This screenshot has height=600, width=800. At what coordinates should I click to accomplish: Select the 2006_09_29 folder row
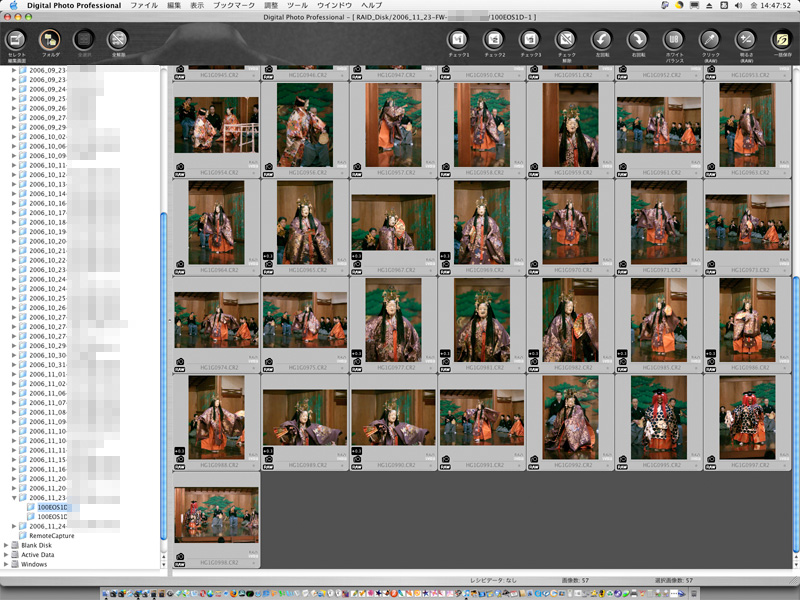pos(47,127)
